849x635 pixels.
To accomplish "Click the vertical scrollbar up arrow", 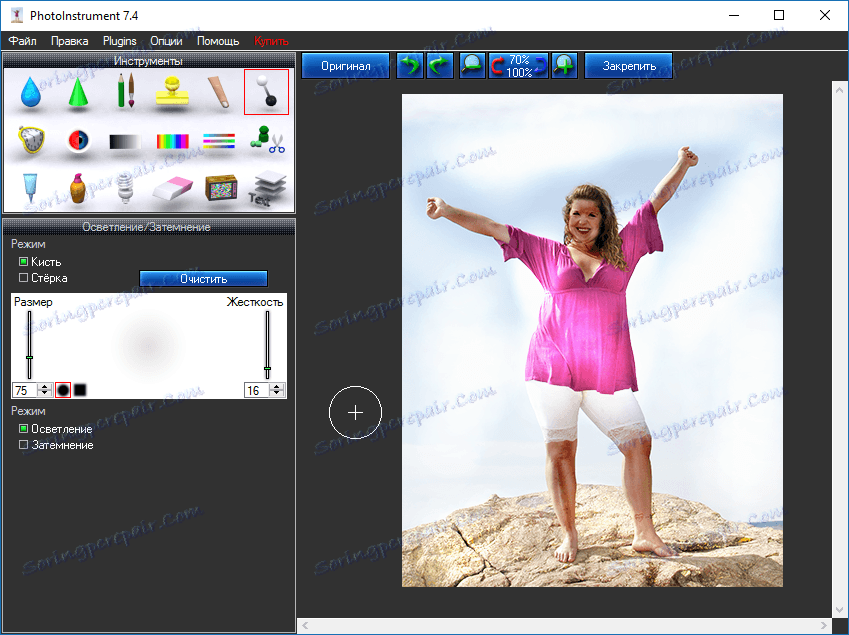I will pyautogui.click(x=840, y=90).
